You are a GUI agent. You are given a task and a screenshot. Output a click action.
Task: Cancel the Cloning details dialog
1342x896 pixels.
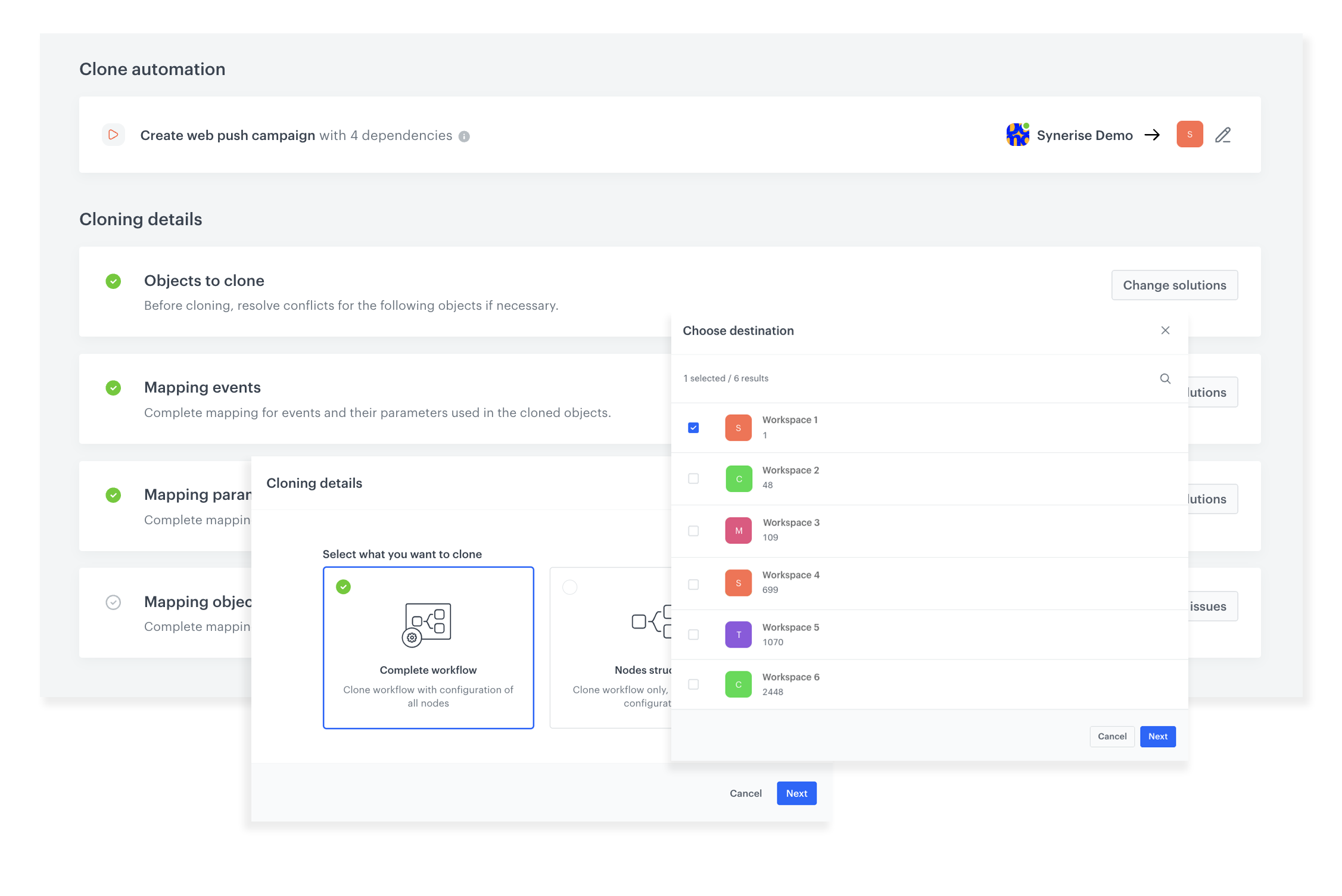745,793
